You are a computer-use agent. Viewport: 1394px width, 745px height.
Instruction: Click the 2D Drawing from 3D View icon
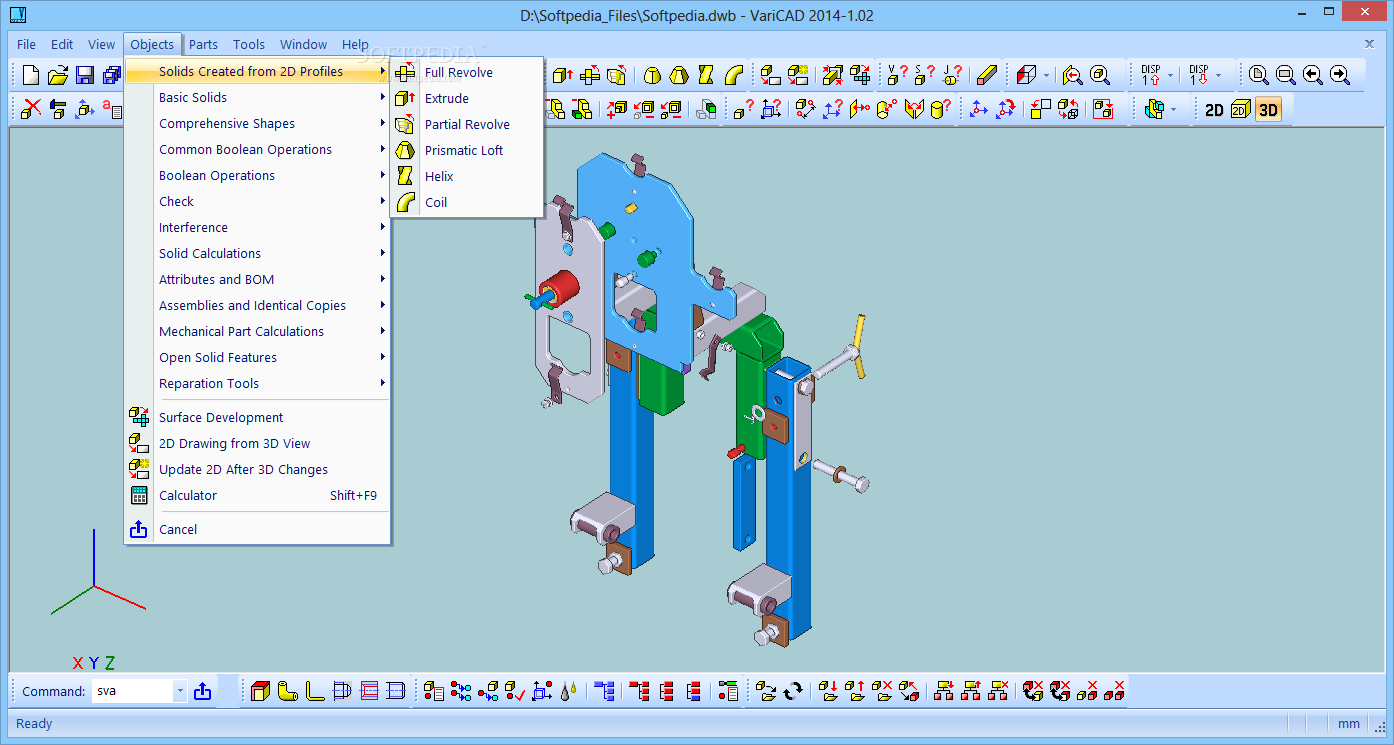pyautogui.click(x=139, y=443)
